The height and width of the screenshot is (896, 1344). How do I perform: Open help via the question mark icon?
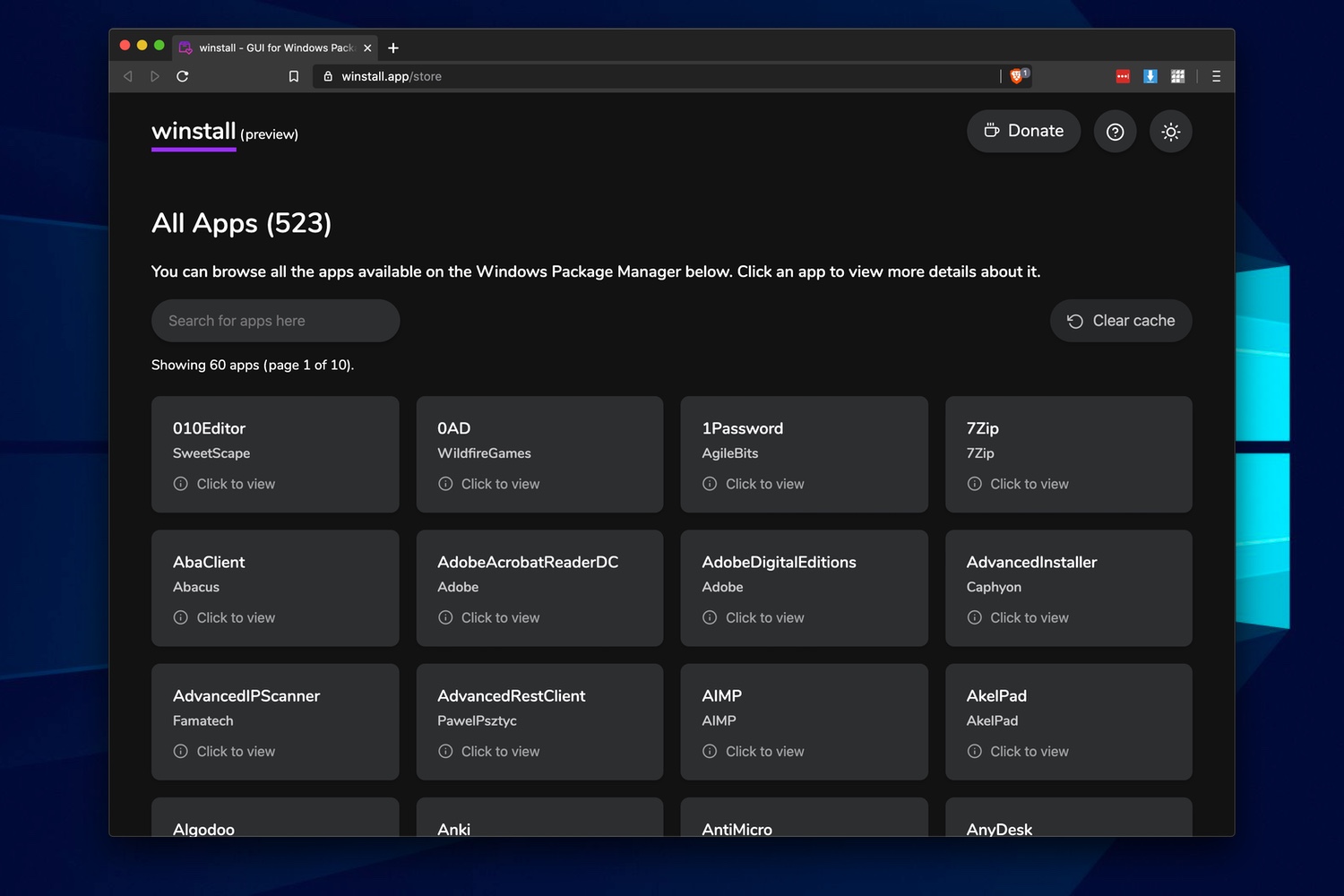click(x=1115, y=131)
